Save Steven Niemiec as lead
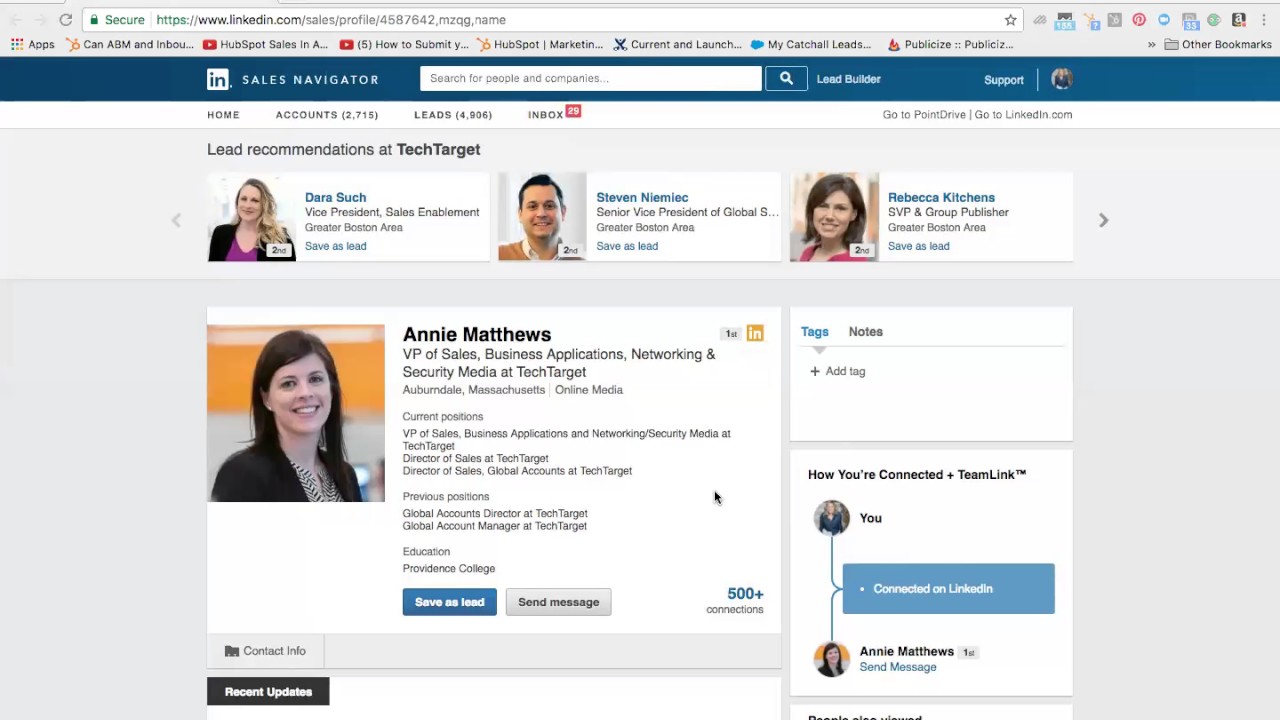Screen dimensions: 1280x720 pos(627,246)
